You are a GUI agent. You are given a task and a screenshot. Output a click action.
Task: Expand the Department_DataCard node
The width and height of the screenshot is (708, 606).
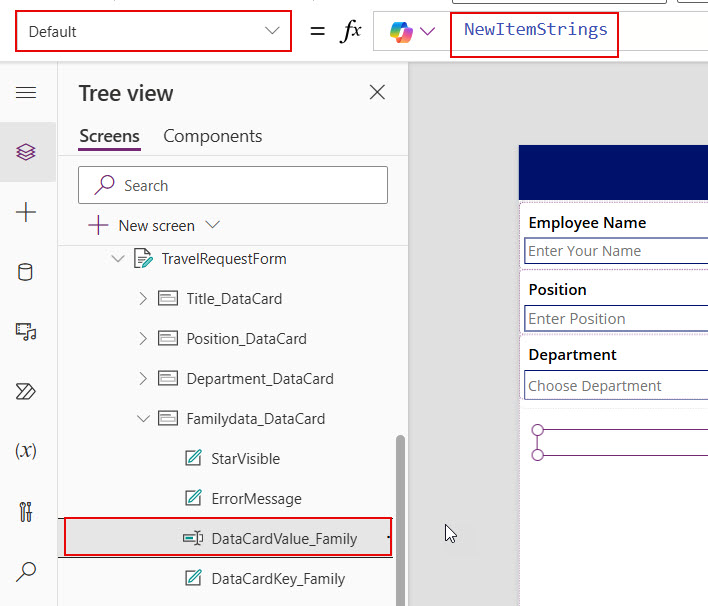pyautogui.click(x=143, y=378)
